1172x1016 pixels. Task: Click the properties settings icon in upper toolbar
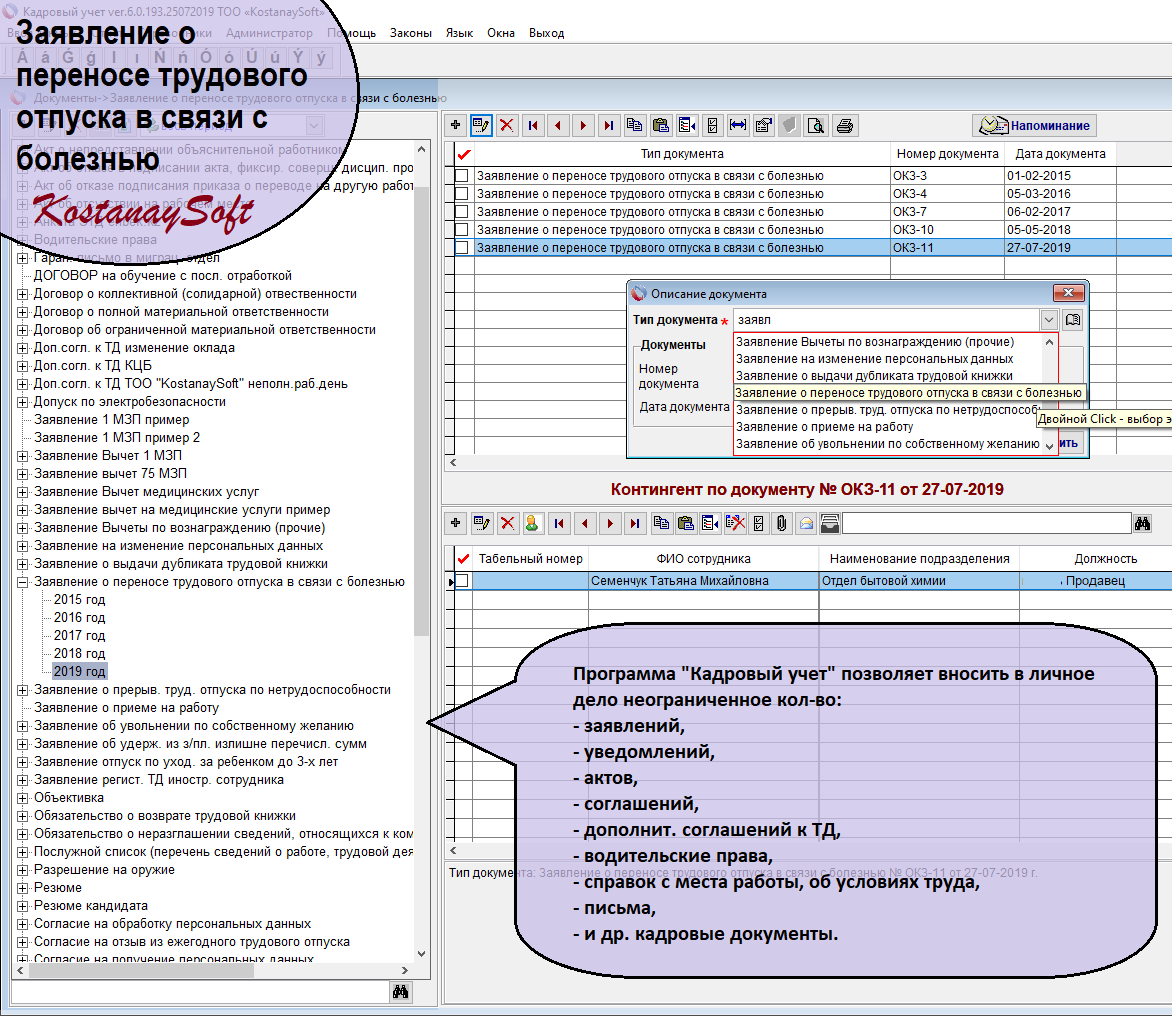pos(763,126)
